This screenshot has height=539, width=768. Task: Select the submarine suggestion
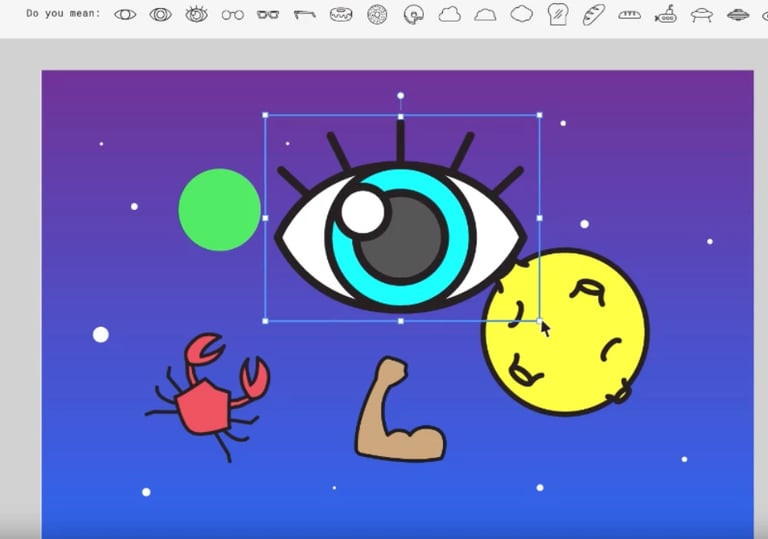click(x=666, y=14)
